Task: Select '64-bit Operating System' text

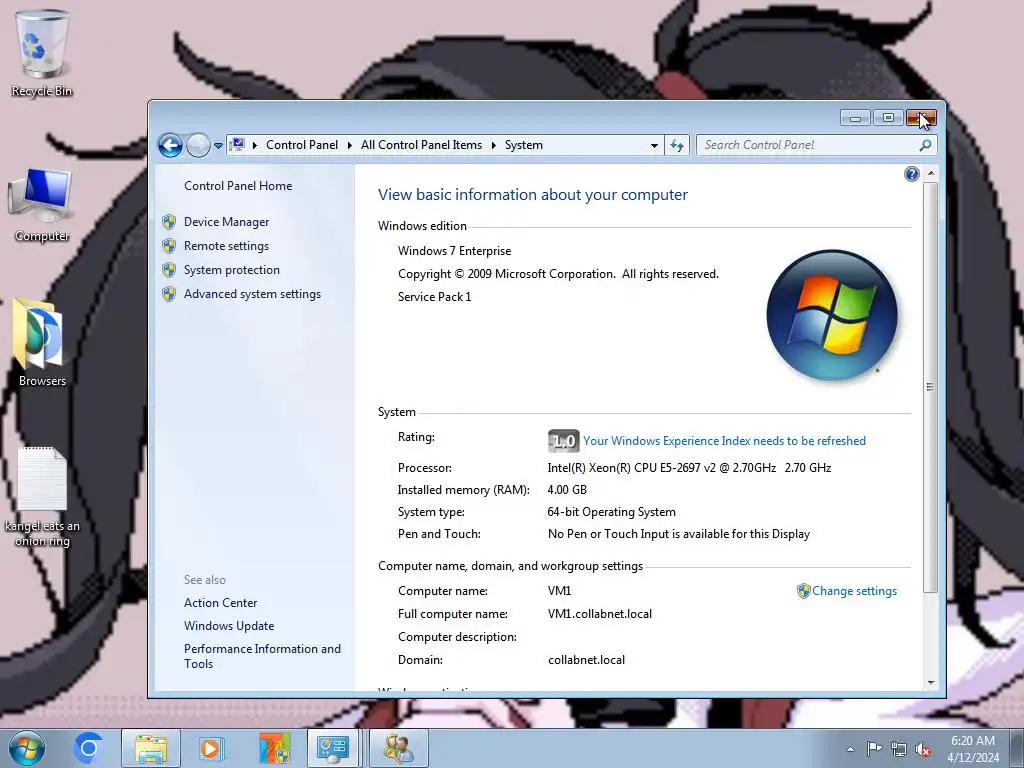Action: click(611, 512)
